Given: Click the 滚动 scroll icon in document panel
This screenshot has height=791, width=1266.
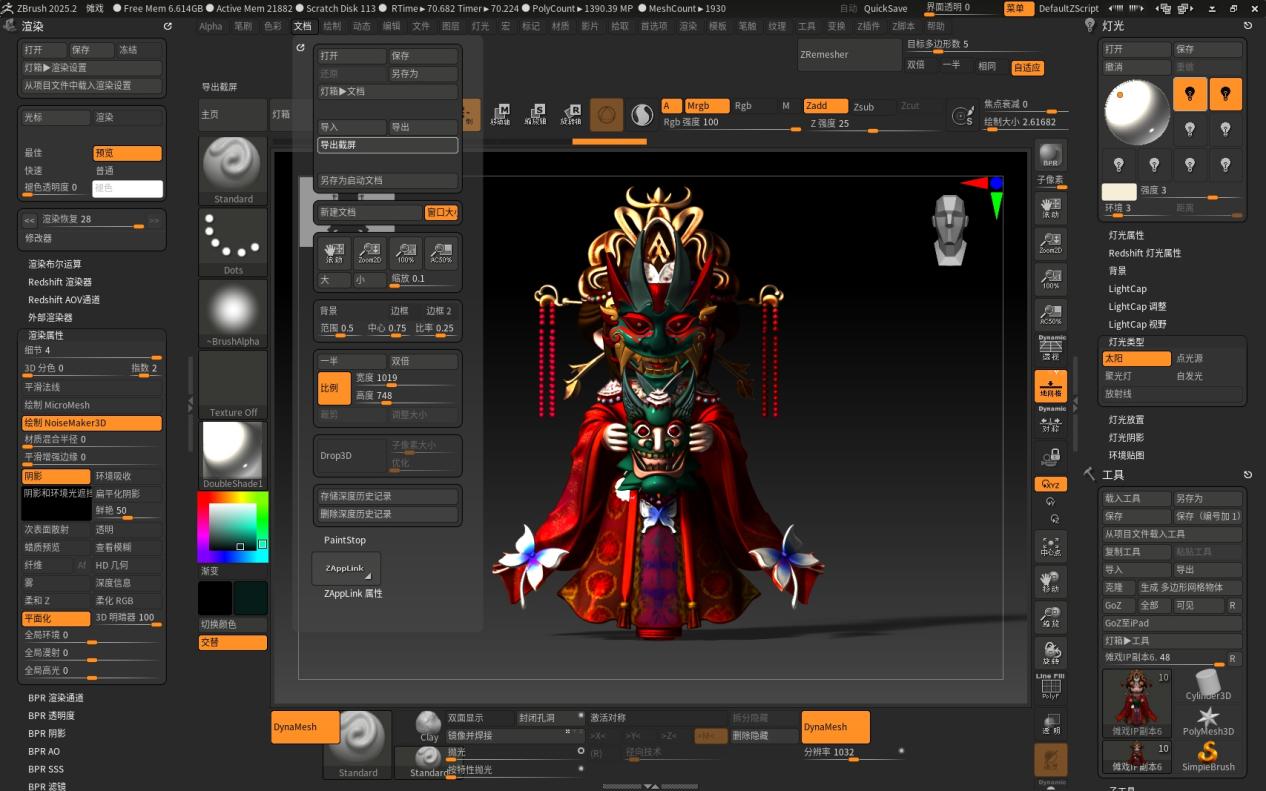Looking at the screenshot, I should (333, 252).
